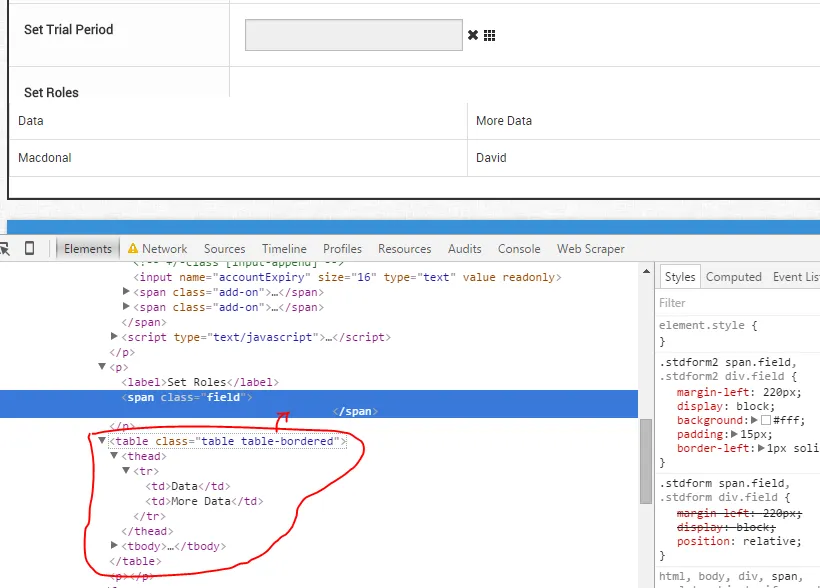
Task: Expand the second span class add-on node
Action: coord(126,306)
